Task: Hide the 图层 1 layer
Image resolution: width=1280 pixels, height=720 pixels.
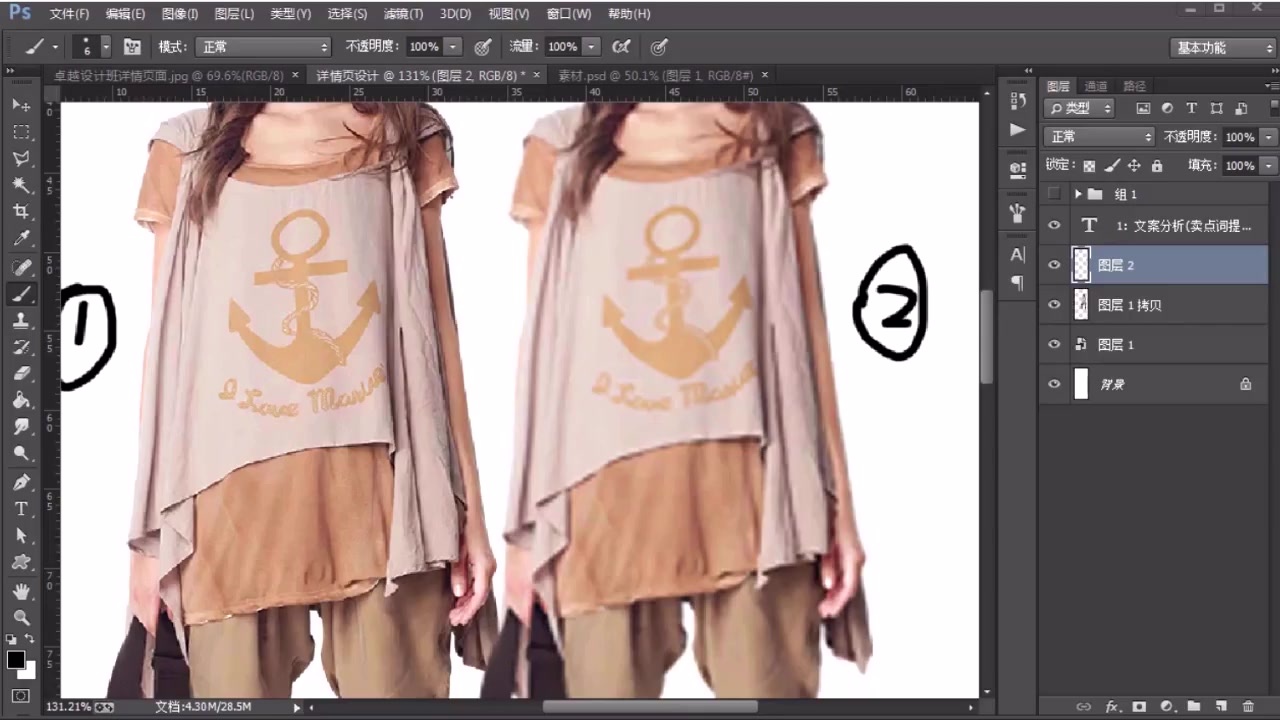Action: coord(1053,345)
